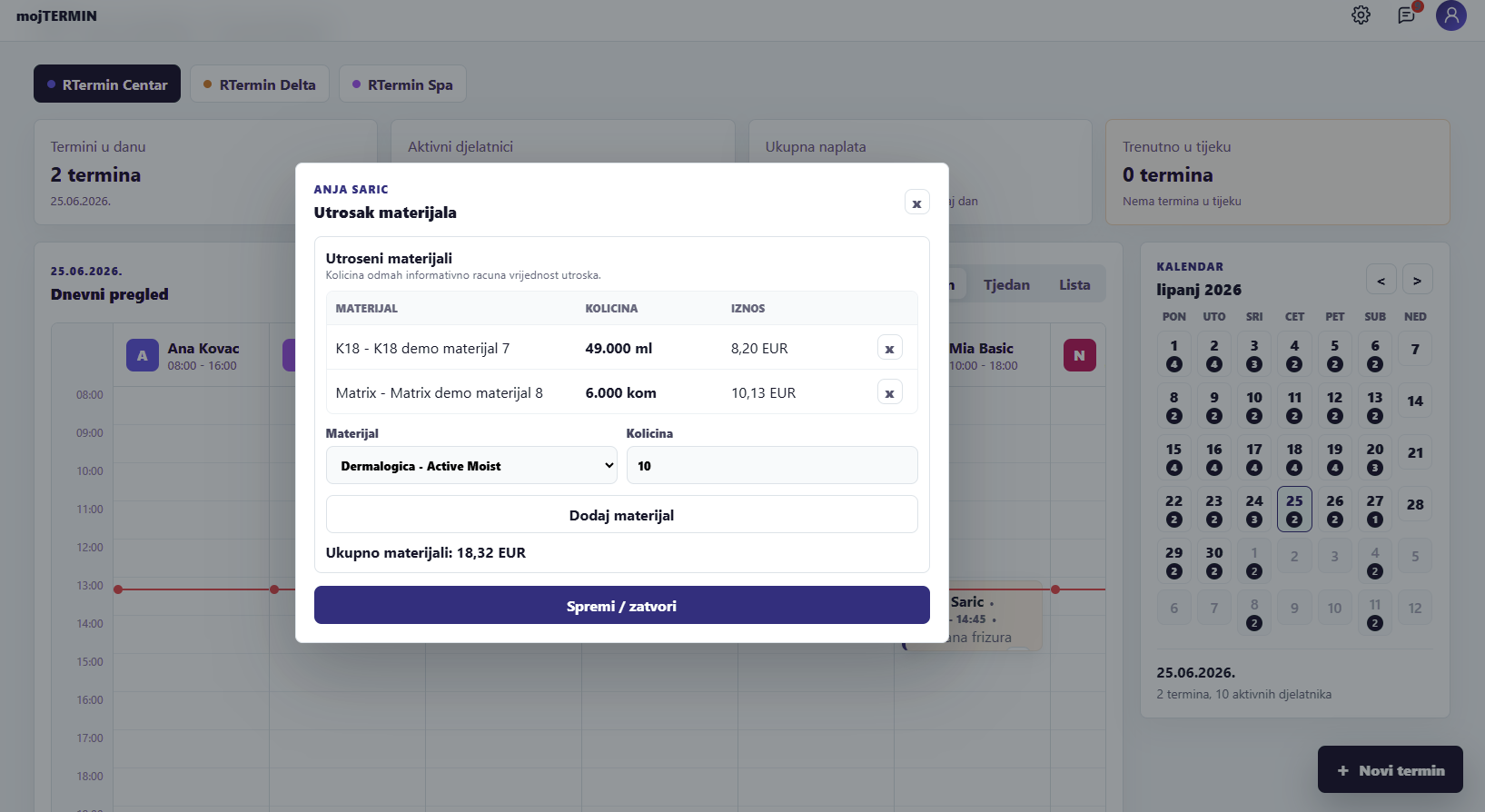Select June 30 in the calendar
The width and height of the screenshot is (1485, 812).
[x=1214, y=560]
